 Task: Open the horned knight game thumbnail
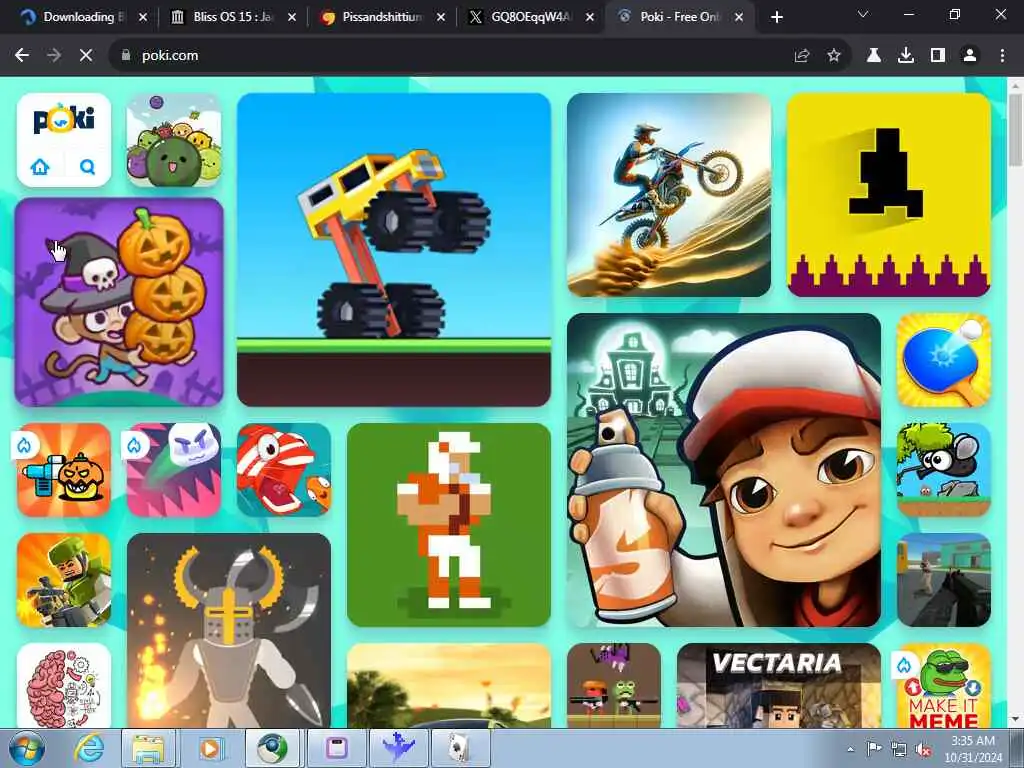[x=229, y=630]
